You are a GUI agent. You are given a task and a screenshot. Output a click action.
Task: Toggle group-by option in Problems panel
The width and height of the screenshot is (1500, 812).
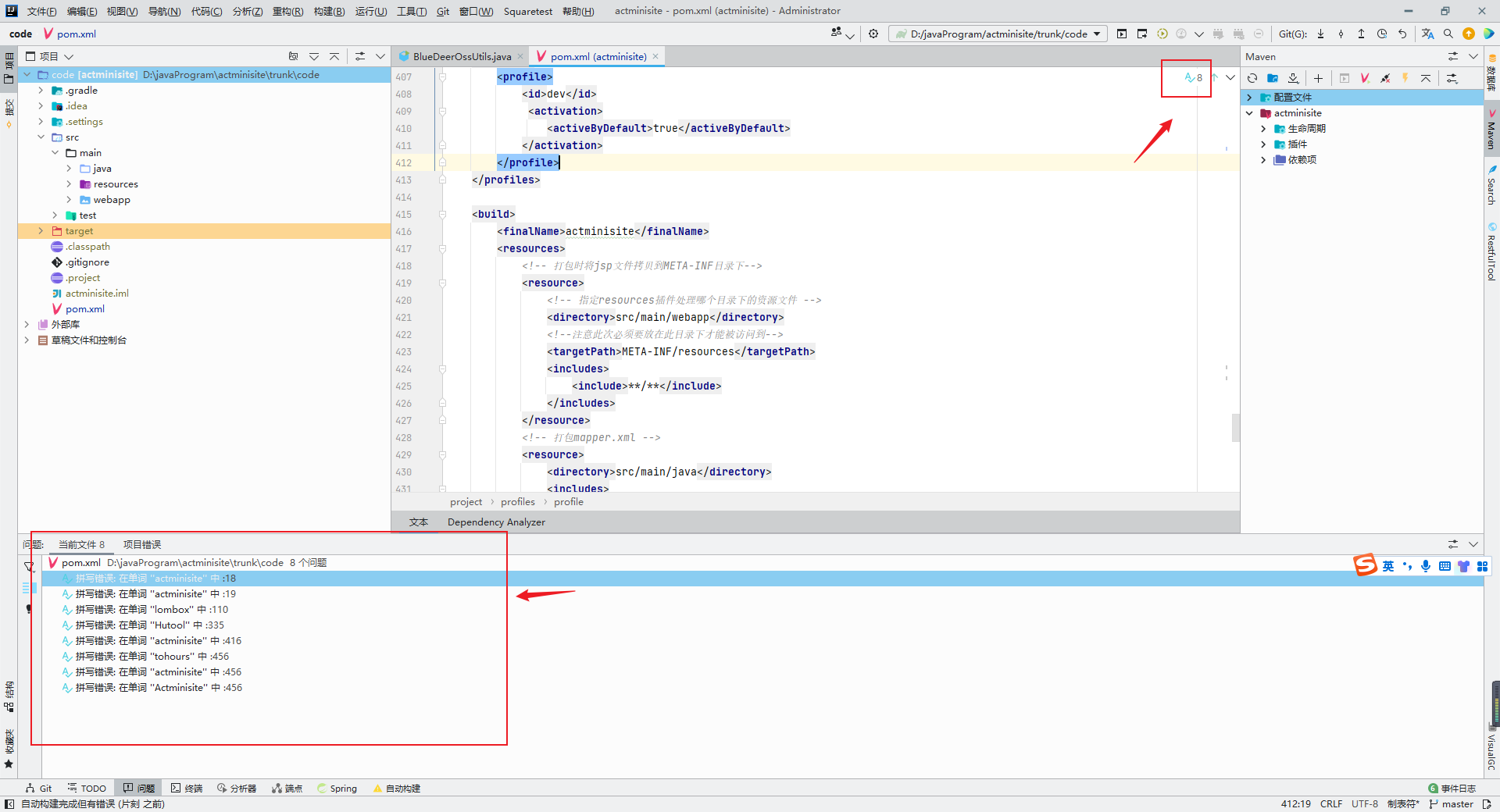point(29,587)
